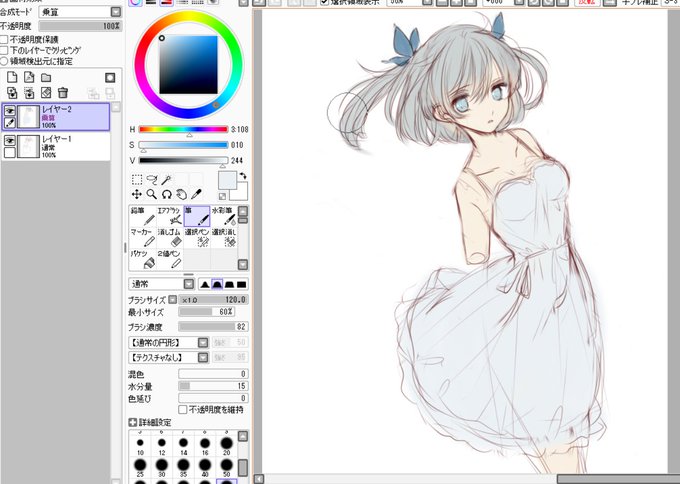Click tool tray scroll-up arrow
Image resolution: width=680 pixels, height=484 pixels.
coord(243,211)
